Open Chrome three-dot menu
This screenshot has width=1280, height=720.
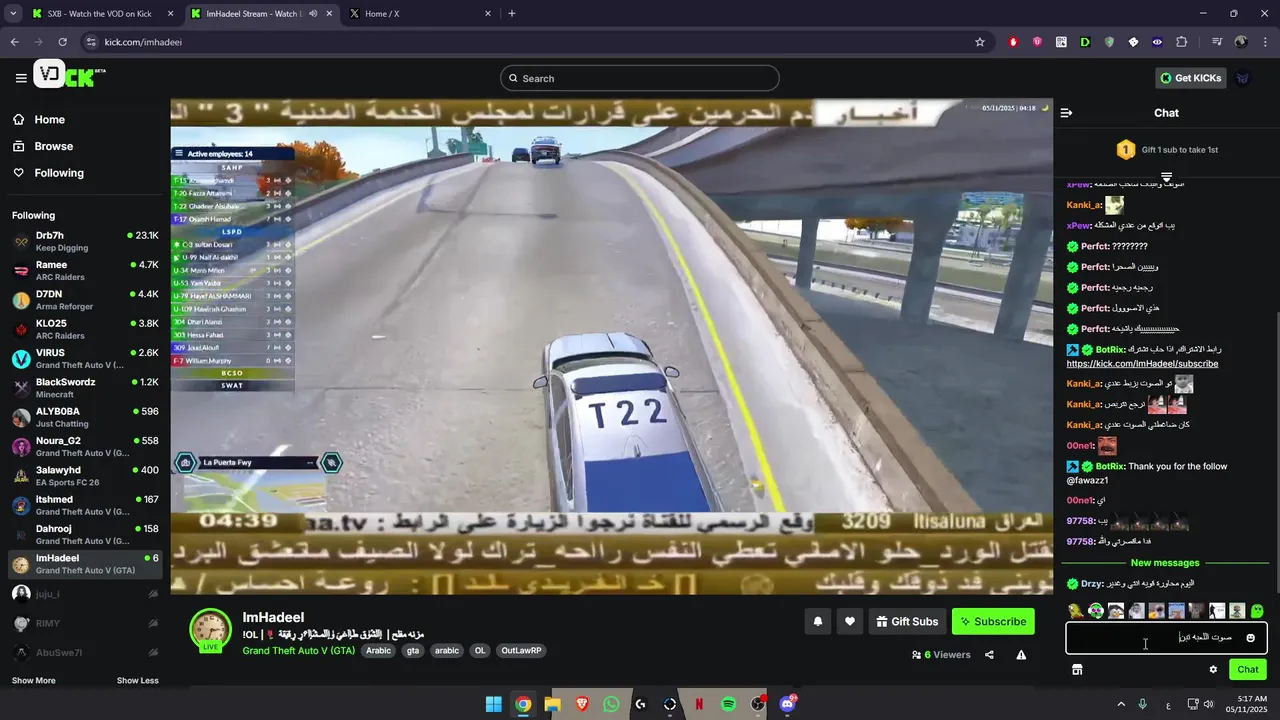click(1264, 42)
